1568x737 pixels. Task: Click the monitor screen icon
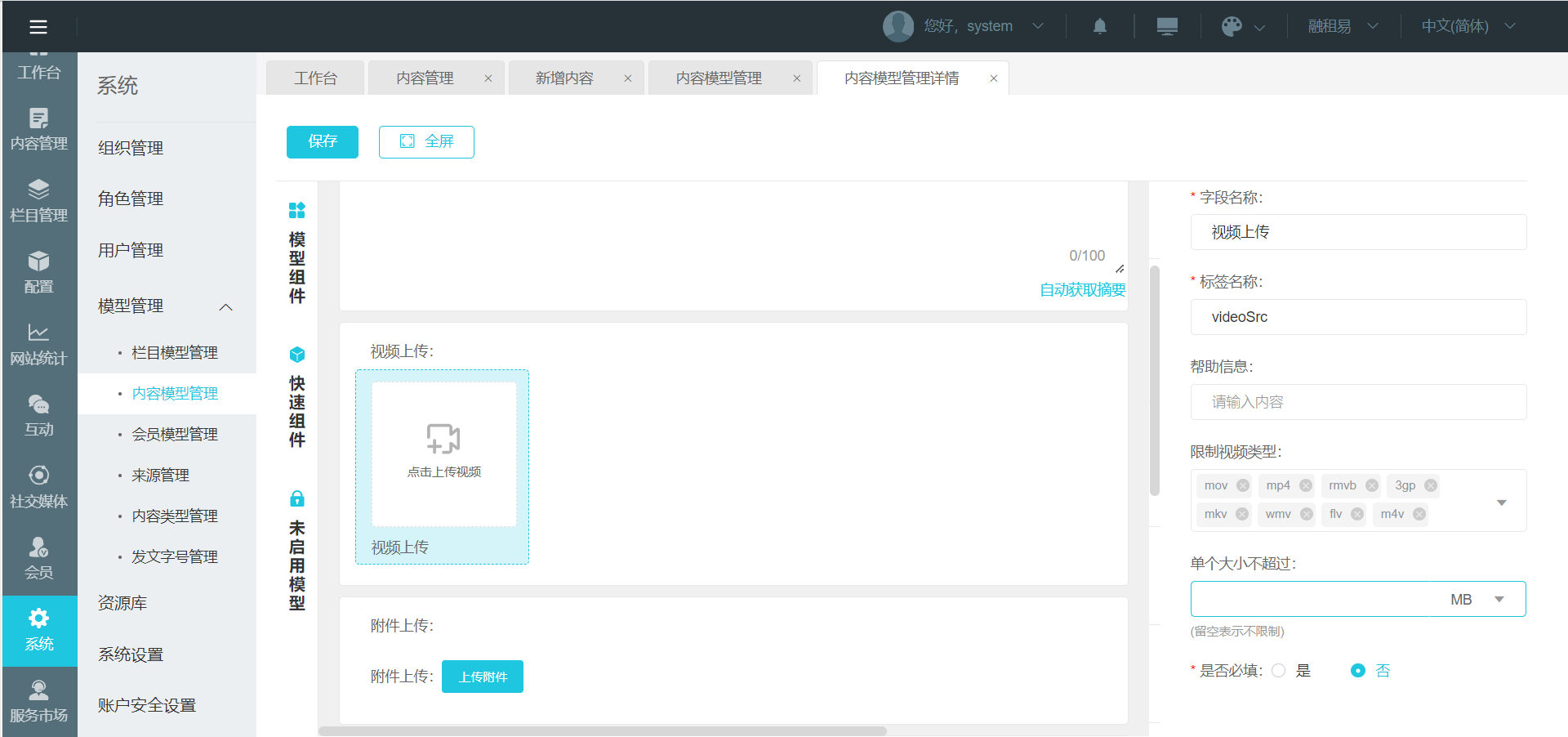(1167, 26)
